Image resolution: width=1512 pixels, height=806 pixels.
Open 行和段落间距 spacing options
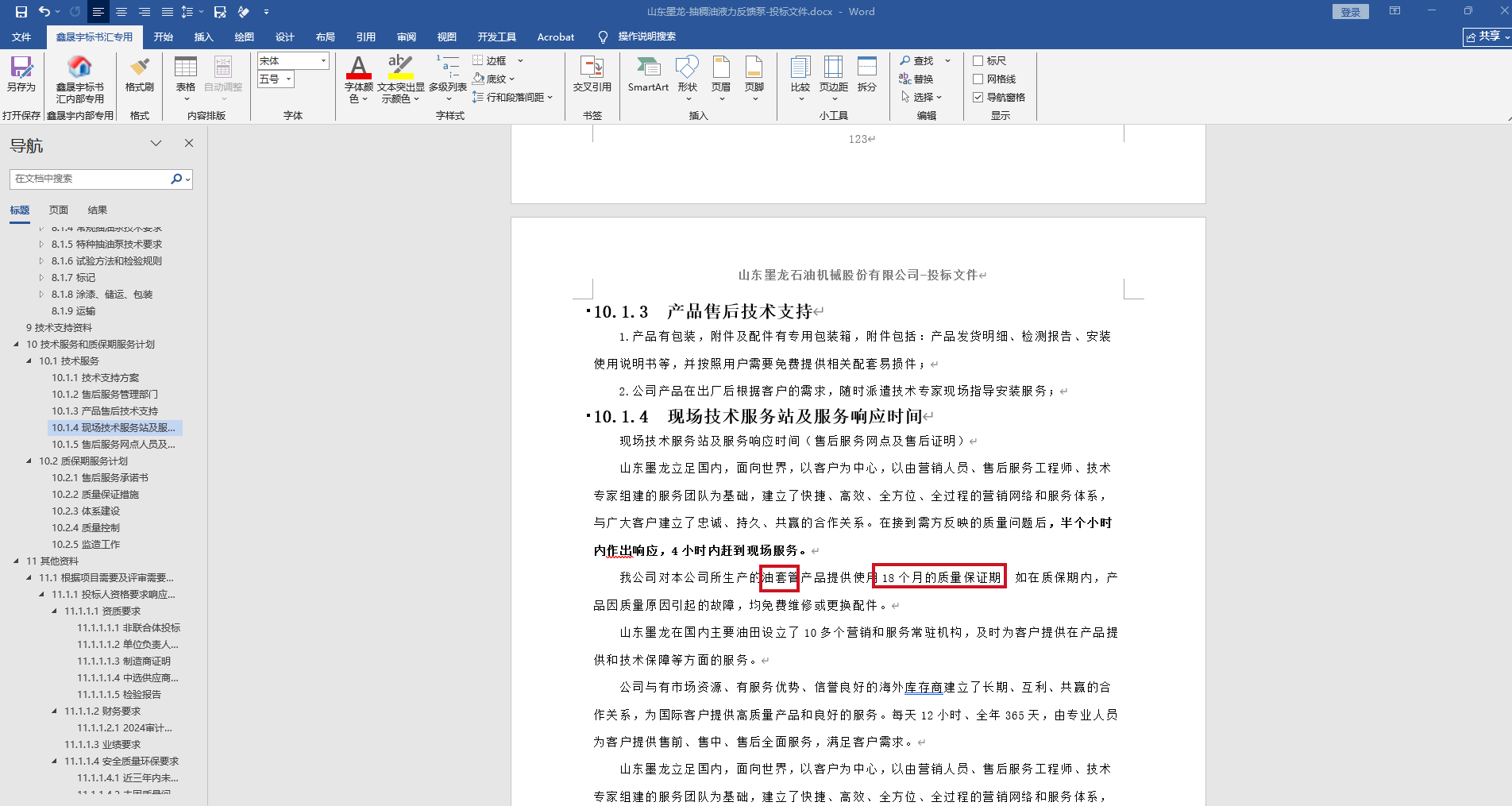(512, 97)
